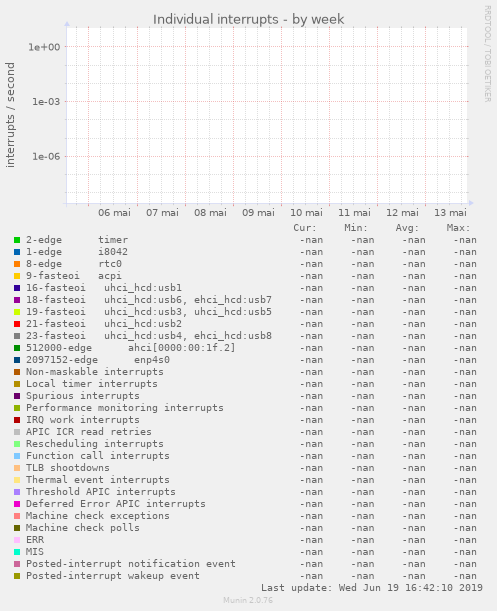497x611 pixels.
Task: Click the '09 mai' x-axis date label
Action: 258,213
